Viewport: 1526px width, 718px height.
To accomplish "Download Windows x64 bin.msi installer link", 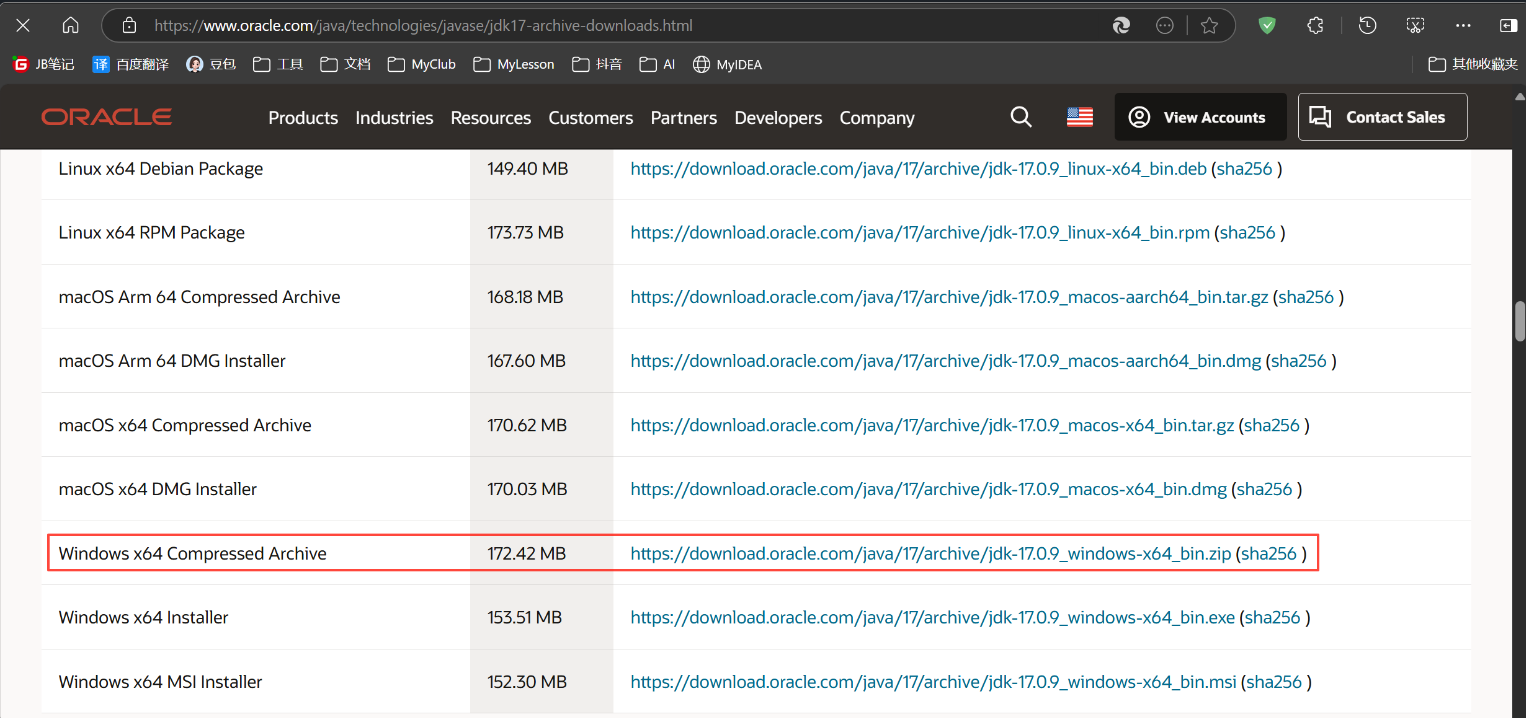I will (934, 682).
